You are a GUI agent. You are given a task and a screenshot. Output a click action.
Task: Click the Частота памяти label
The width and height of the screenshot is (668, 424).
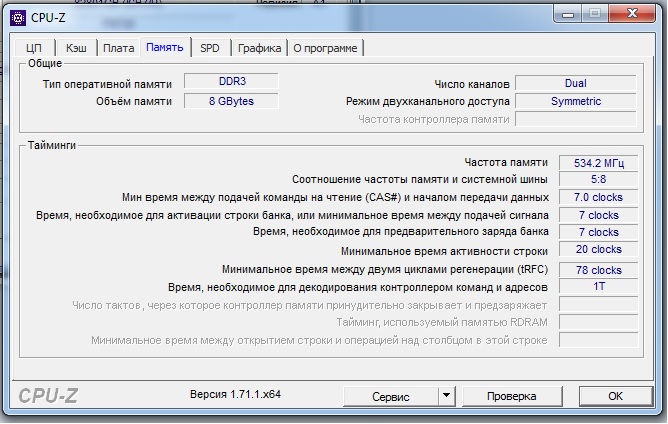(506, 162)
